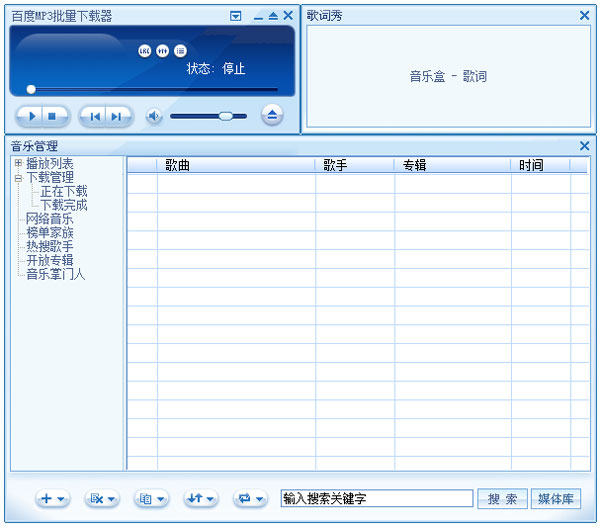Open the 下载完成 list
The height and width of the screenshot is (527, 600).
pos(64,205)
